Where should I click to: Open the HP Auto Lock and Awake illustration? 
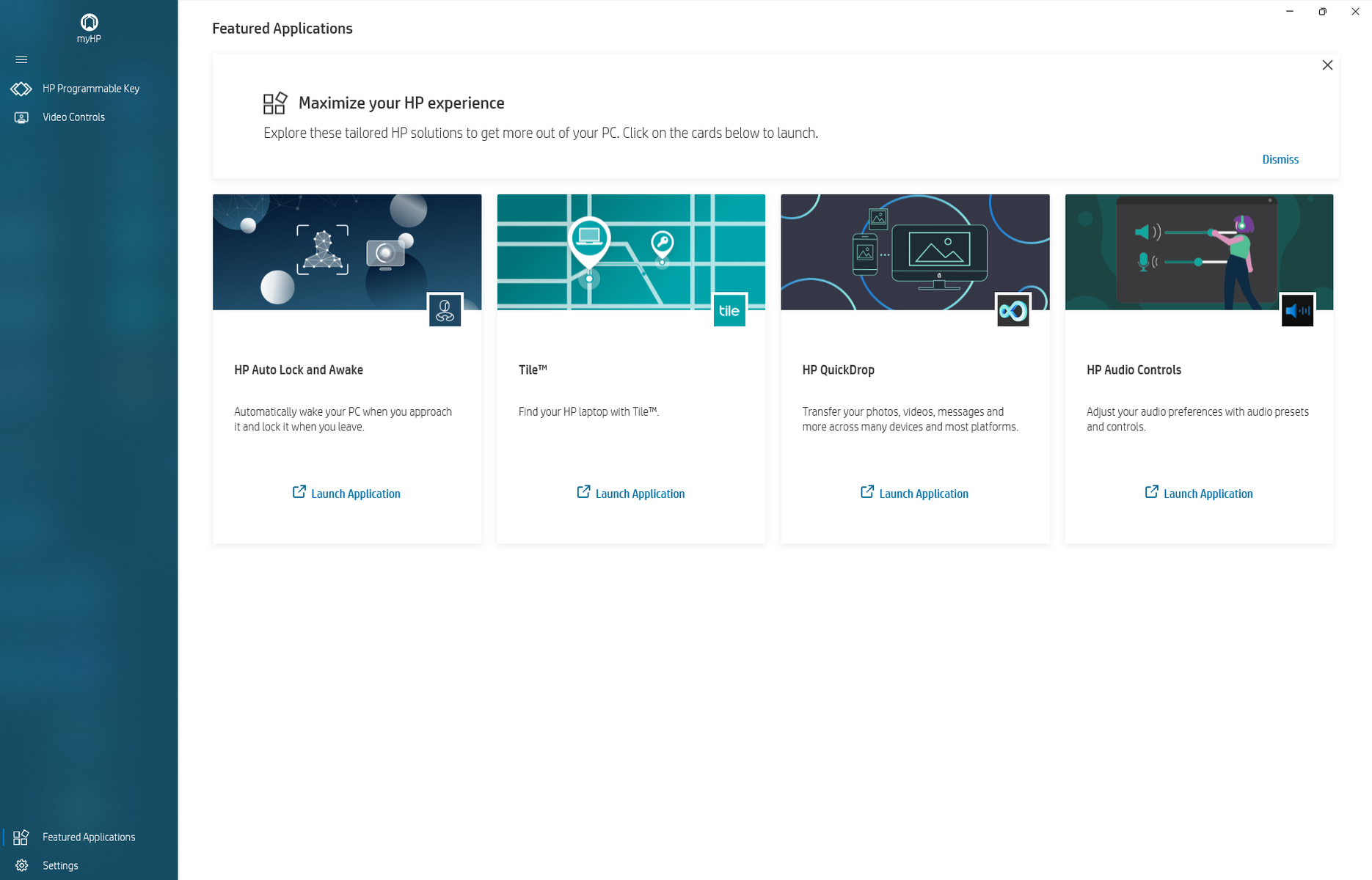pos(347,252)
